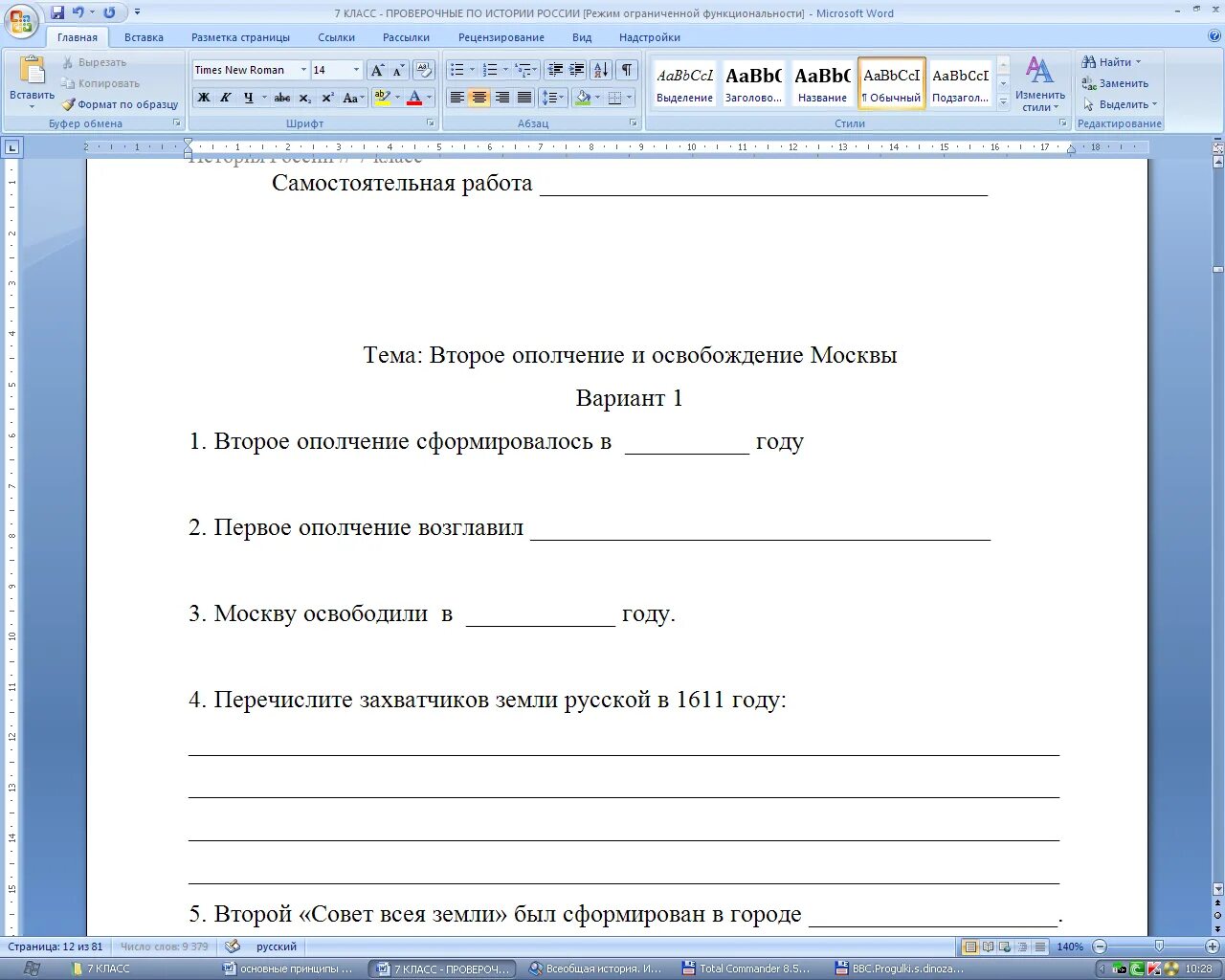Switch to the Разметка страницы tab
This screenshot has height=980, width=1225.
pos(240,37)
